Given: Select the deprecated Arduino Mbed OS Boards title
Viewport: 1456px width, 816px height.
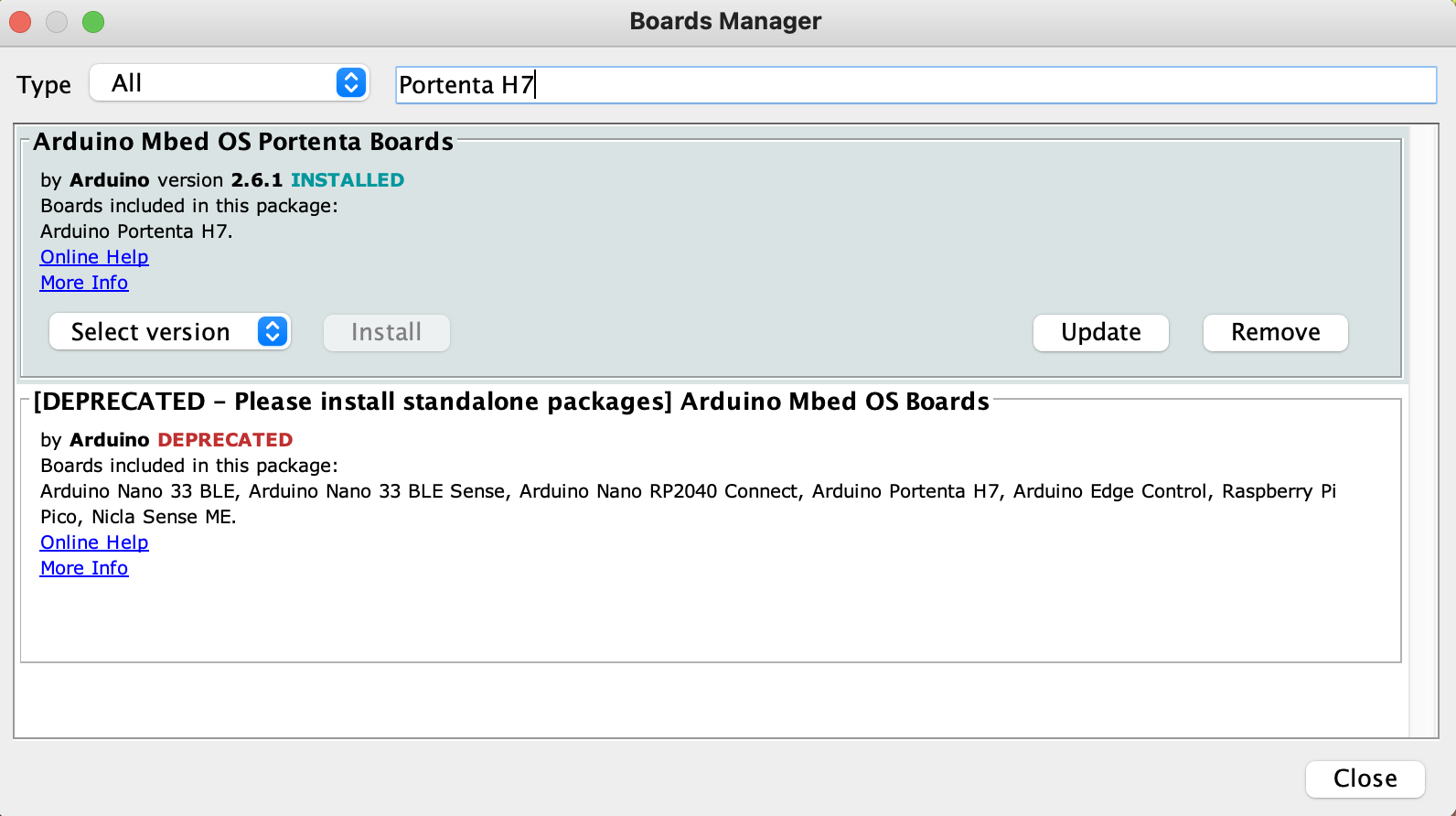Looking at the screenshot, I should pos(511,402).
